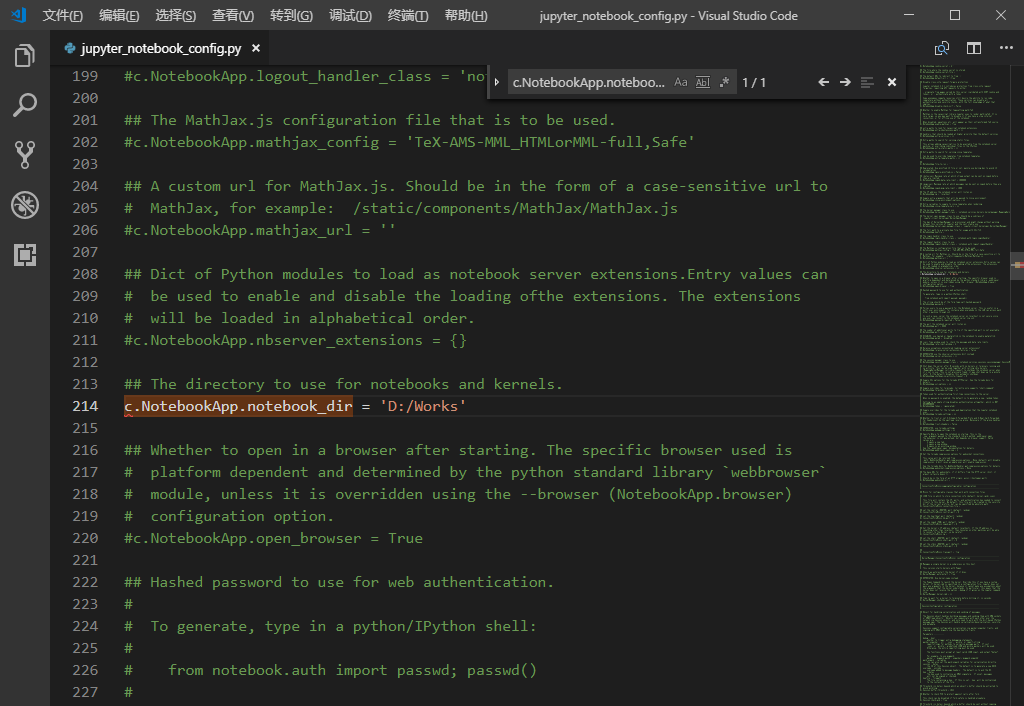Toggle Find in Selection option
The width and height of the screenshot is (1024, 706).
(x=867, y=82)
